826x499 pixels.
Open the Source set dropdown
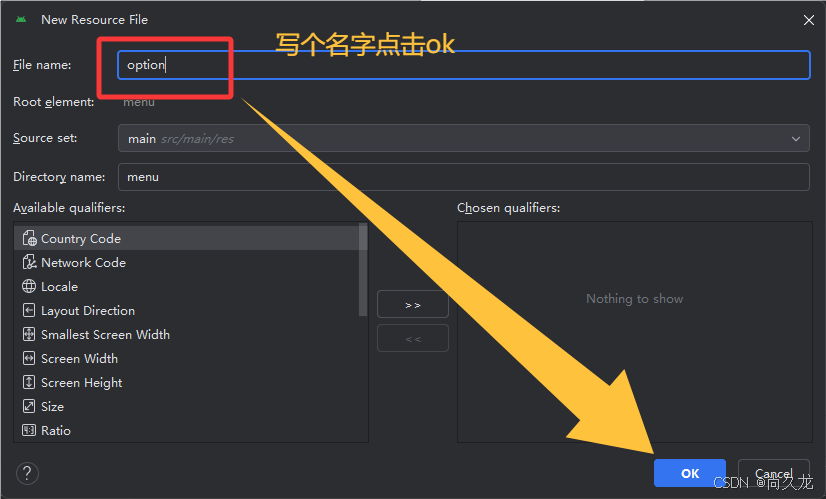point(464,138)
